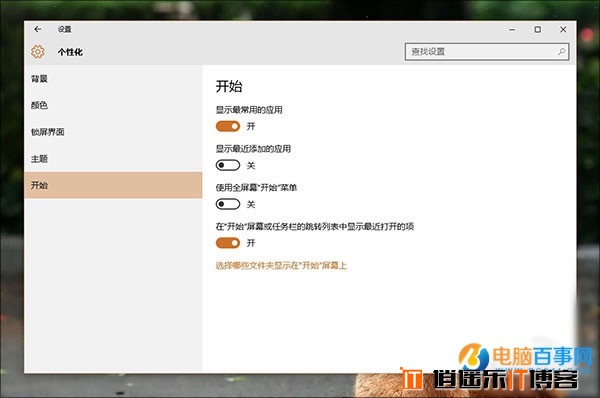This screenshot has width=600, height=398.
Task: Enable 显示最近添加的应用 toggle
Action: point(228,165)
